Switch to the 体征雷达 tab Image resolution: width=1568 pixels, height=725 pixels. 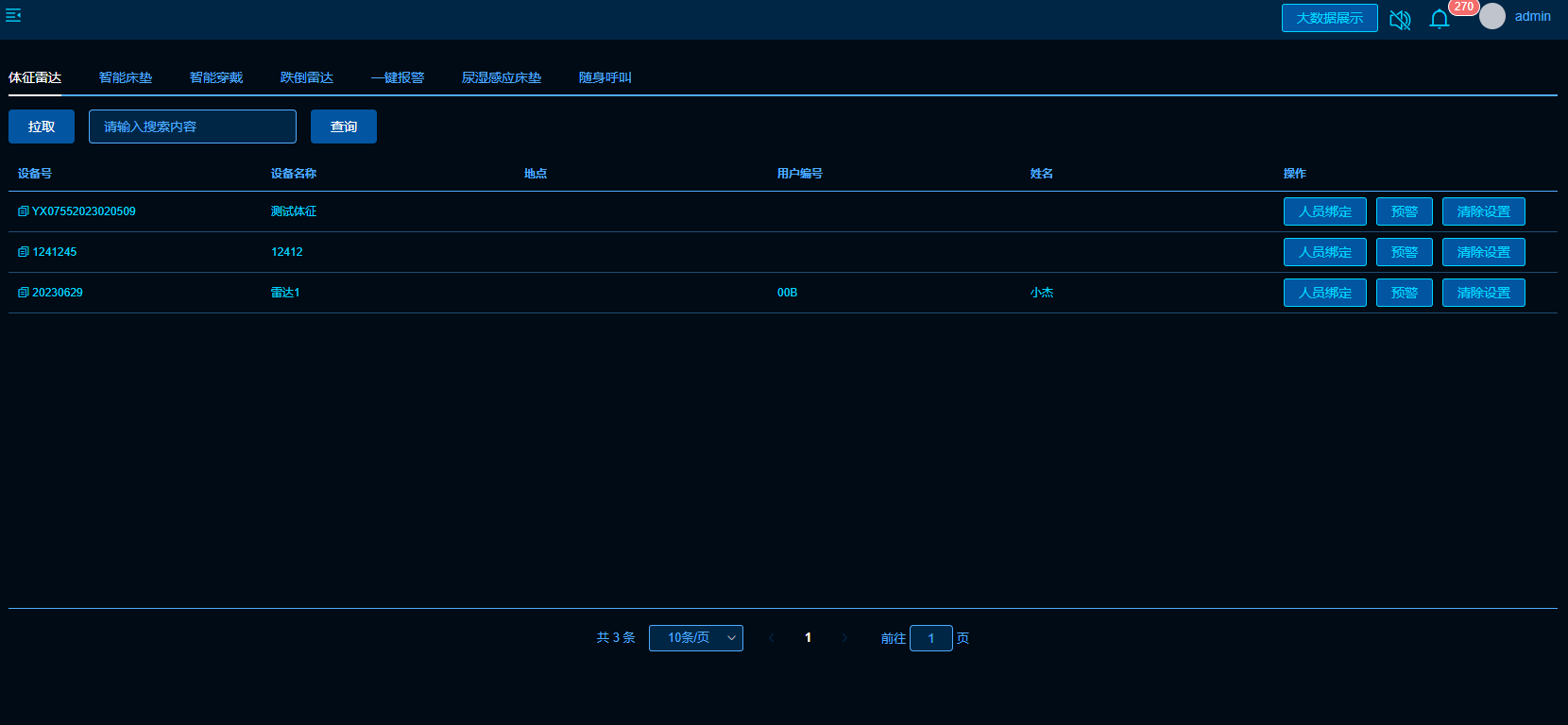click(35, 77)
